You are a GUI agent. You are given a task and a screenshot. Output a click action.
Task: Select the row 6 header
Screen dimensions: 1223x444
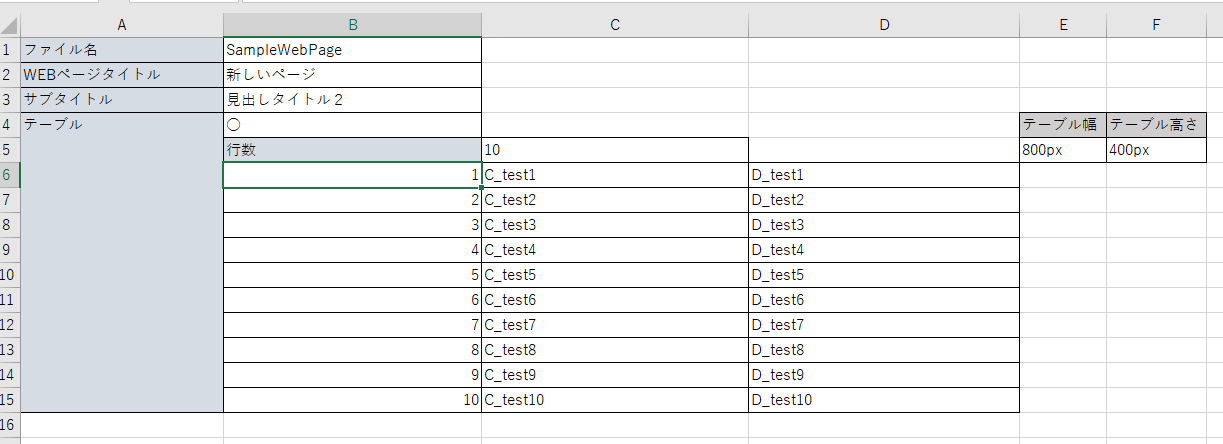coord(10,175)
